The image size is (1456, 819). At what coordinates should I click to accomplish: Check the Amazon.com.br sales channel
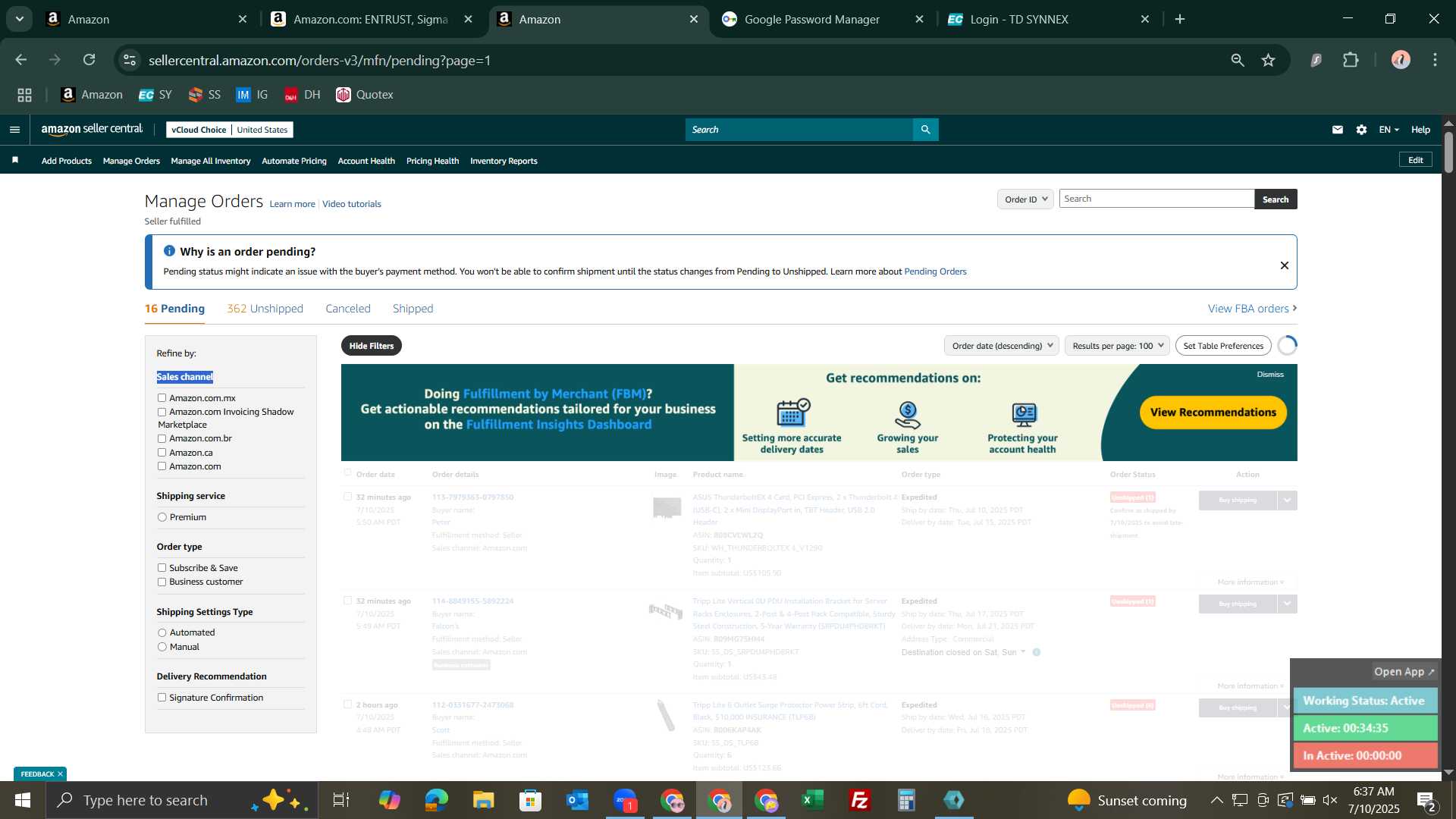162,439
